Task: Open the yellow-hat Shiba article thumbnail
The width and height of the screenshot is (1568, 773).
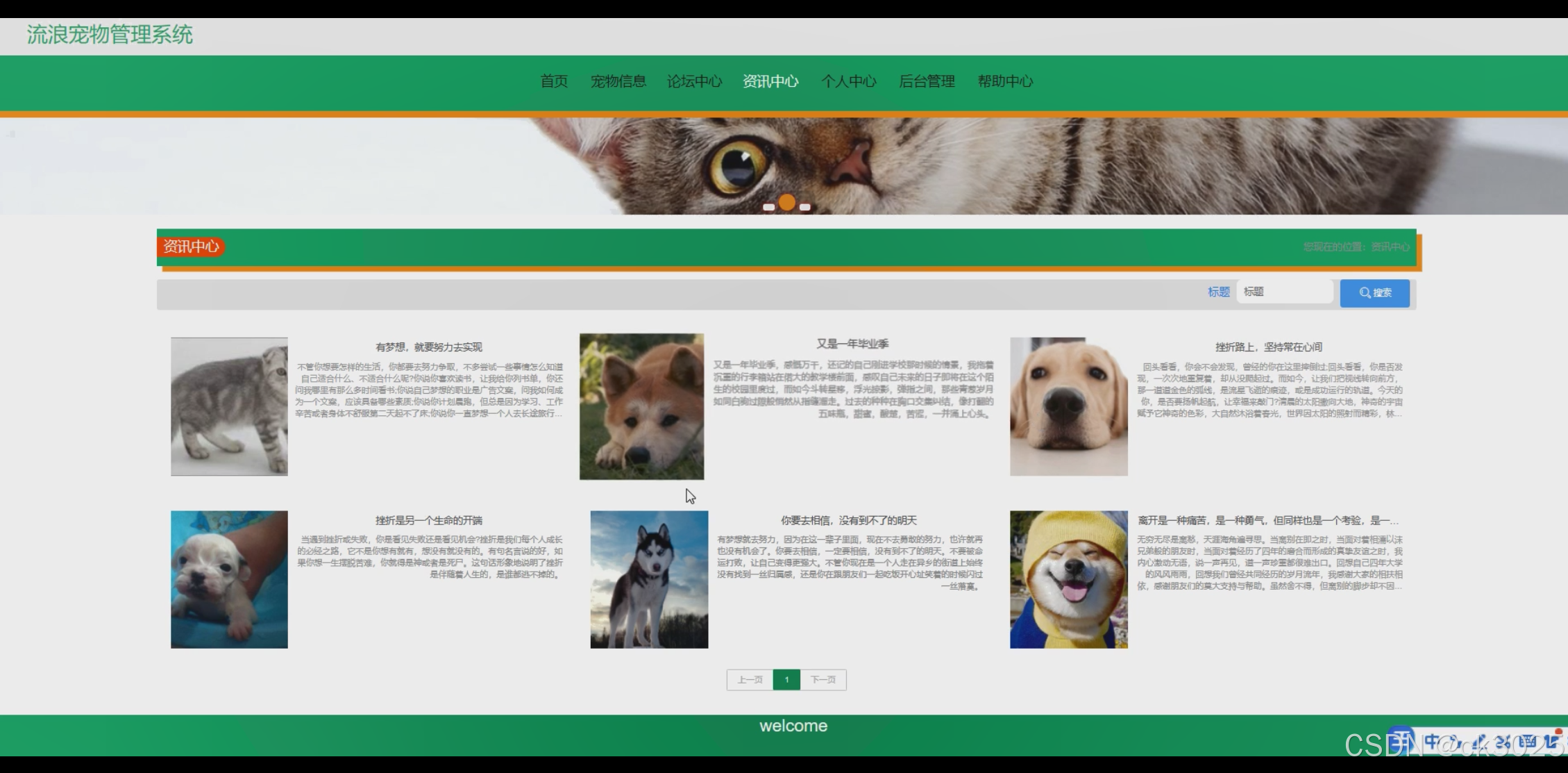Action: click(x=1068, y=579)
